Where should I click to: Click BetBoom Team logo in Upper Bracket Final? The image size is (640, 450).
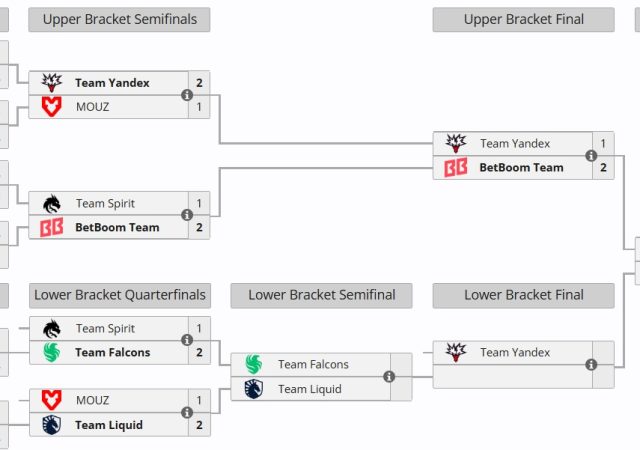pyautogui.click(x=455, y=168)
